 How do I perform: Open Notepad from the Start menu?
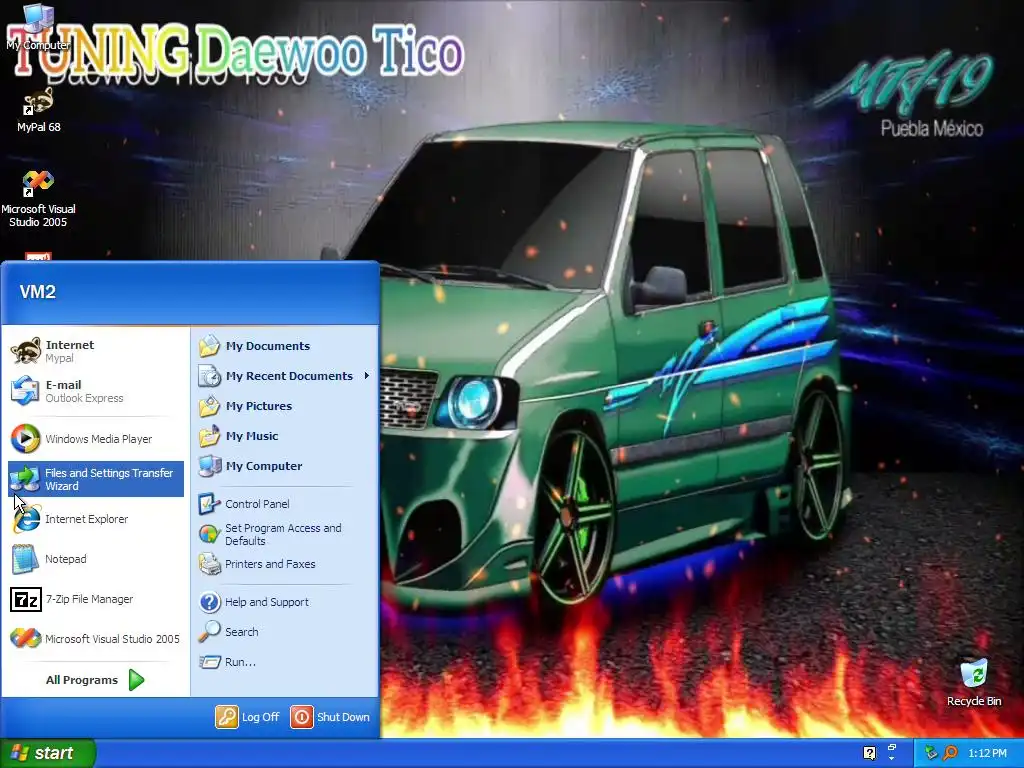pyautogui.click(x=96, y=559)
